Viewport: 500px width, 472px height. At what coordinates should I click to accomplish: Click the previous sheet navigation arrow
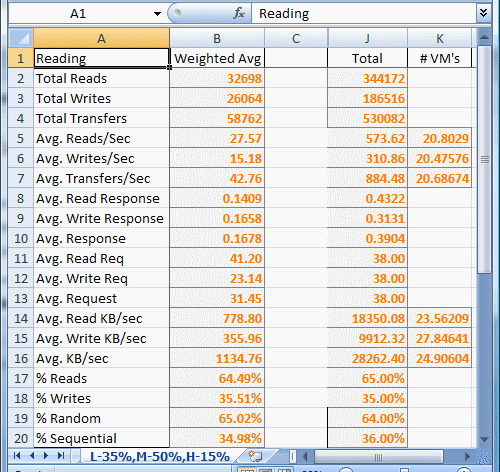[x=32, y=456]
